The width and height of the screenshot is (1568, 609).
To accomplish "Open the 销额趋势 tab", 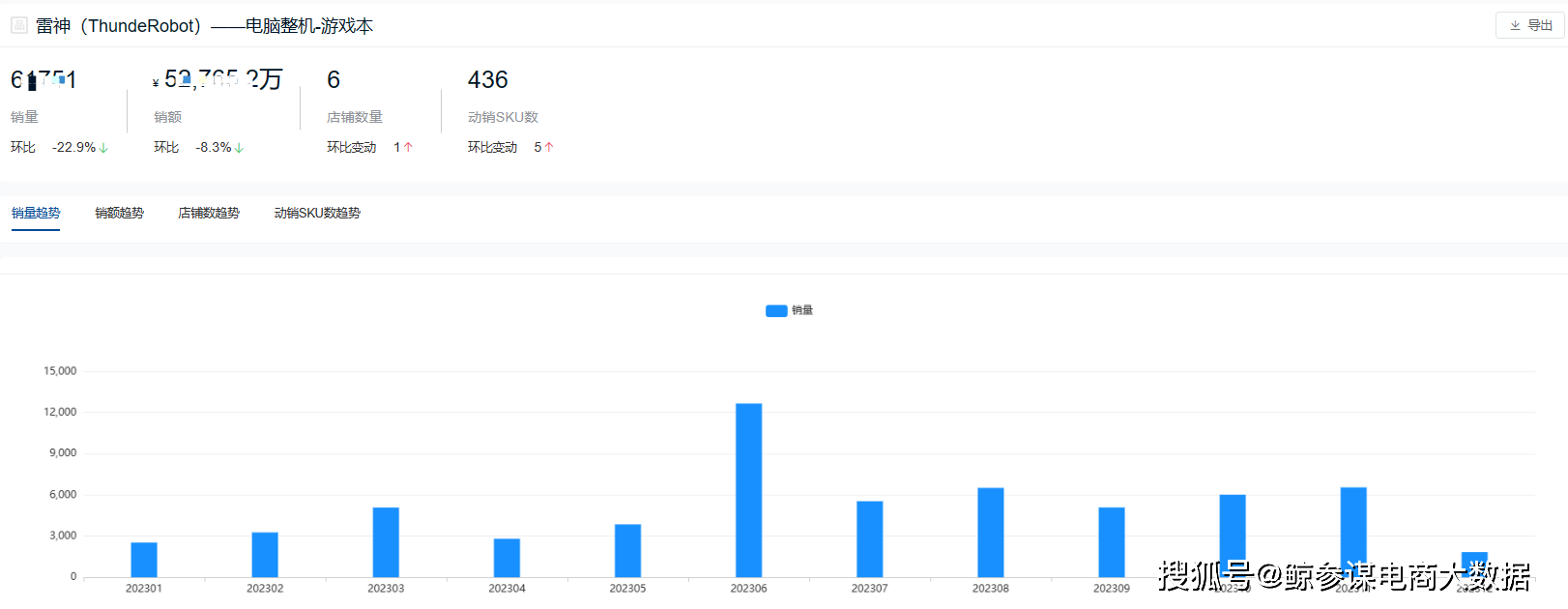I will pyautogui.click(x=119, y=214).
